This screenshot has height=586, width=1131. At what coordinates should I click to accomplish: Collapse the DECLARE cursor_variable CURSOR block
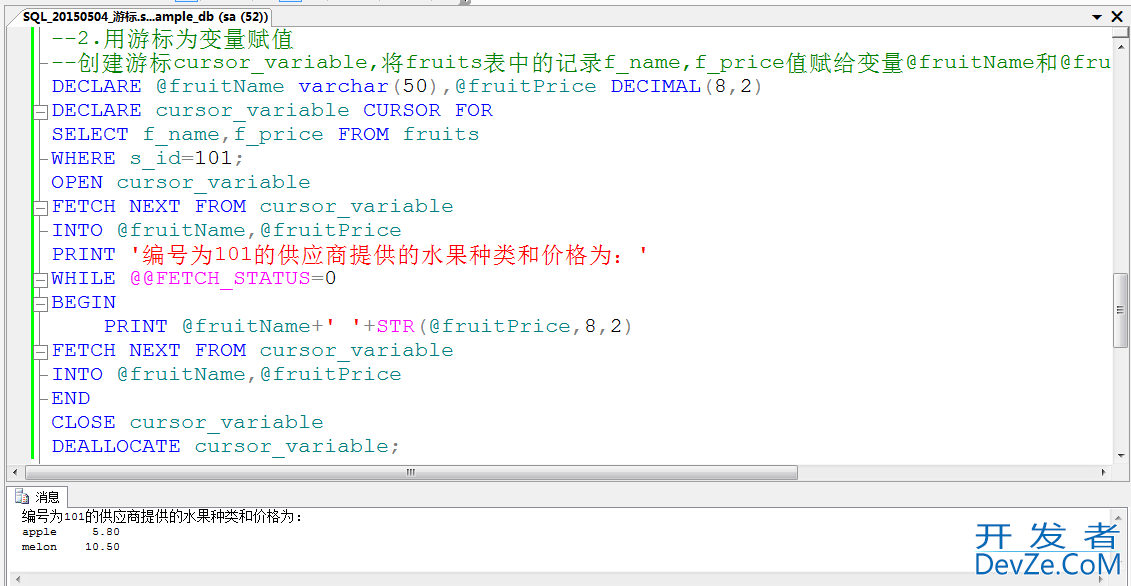pyautogui.click(x=40, y=111)
